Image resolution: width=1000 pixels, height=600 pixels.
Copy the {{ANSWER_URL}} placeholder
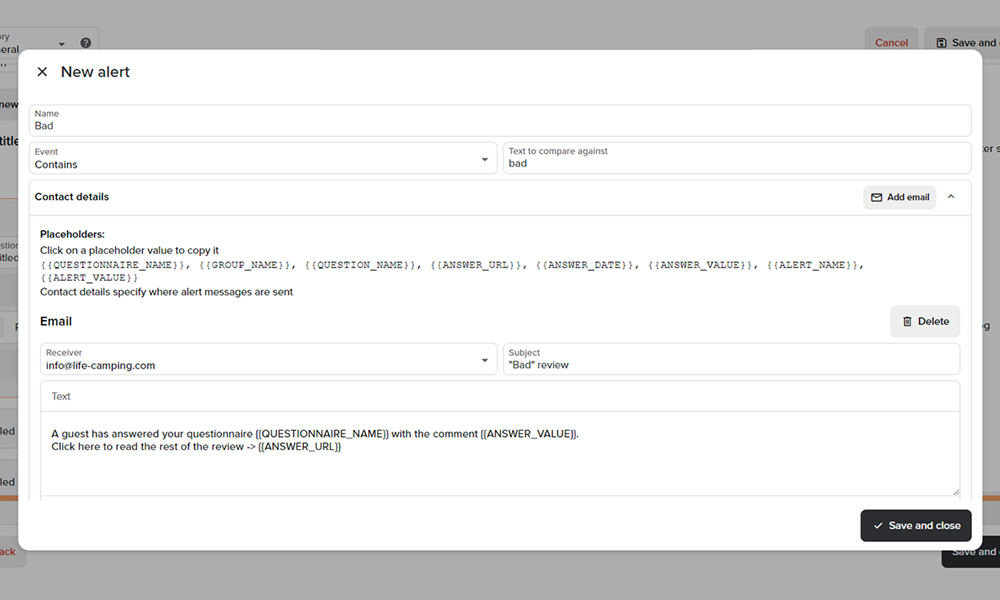[x=476, y=265]
